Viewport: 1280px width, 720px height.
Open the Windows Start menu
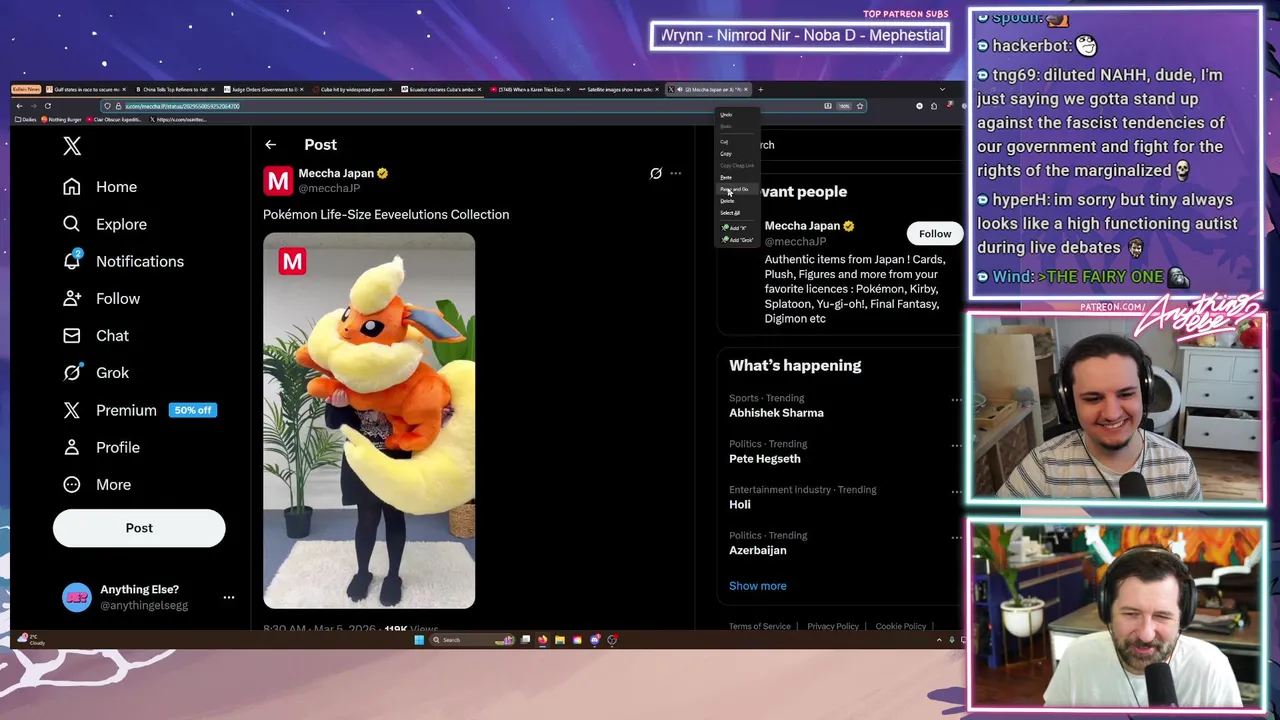(x=419, y=640)
